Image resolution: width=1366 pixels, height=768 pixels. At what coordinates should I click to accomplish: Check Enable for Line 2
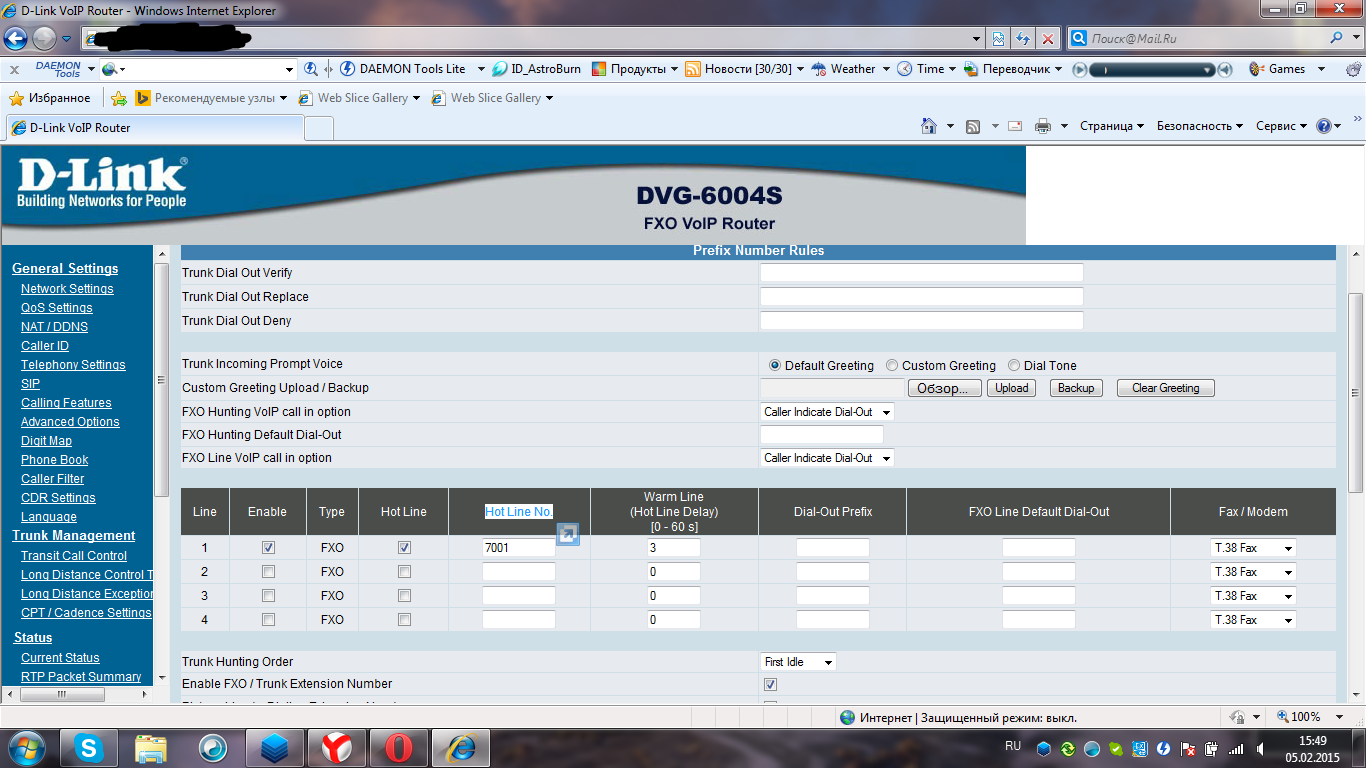tap(268, 571)
